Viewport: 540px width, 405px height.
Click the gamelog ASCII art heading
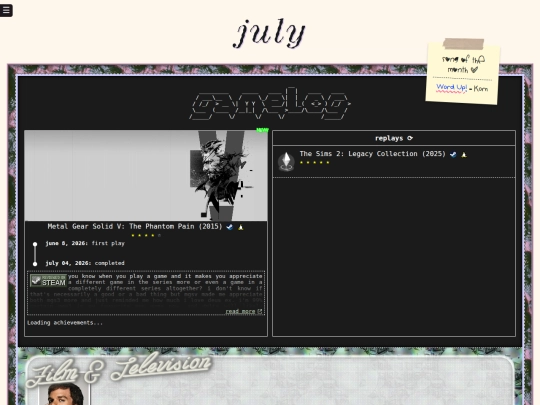pos(270,103)
